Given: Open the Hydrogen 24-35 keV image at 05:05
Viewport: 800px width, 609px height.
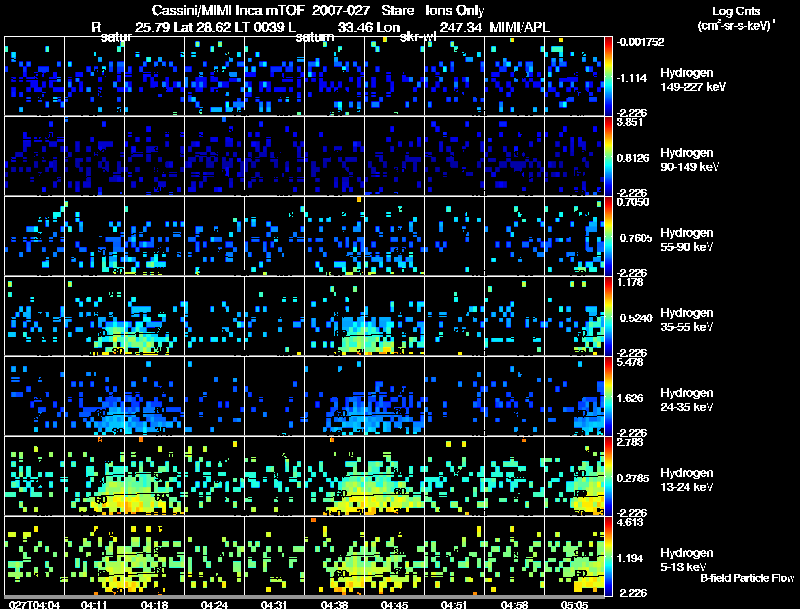Looking at the screenshot, I should (x=574, y=396).
